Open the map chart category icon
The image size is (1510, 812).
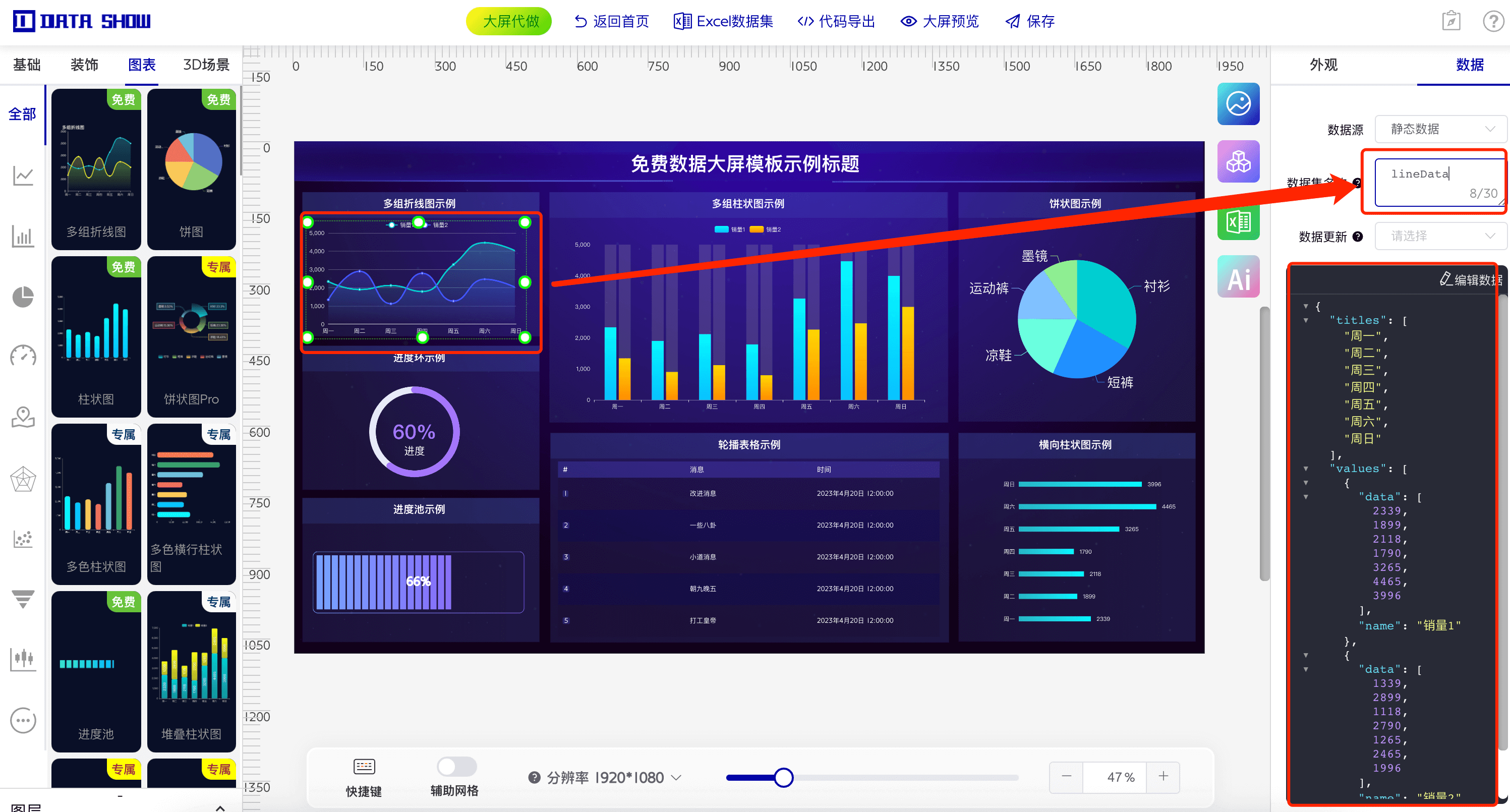click(23, 417)
